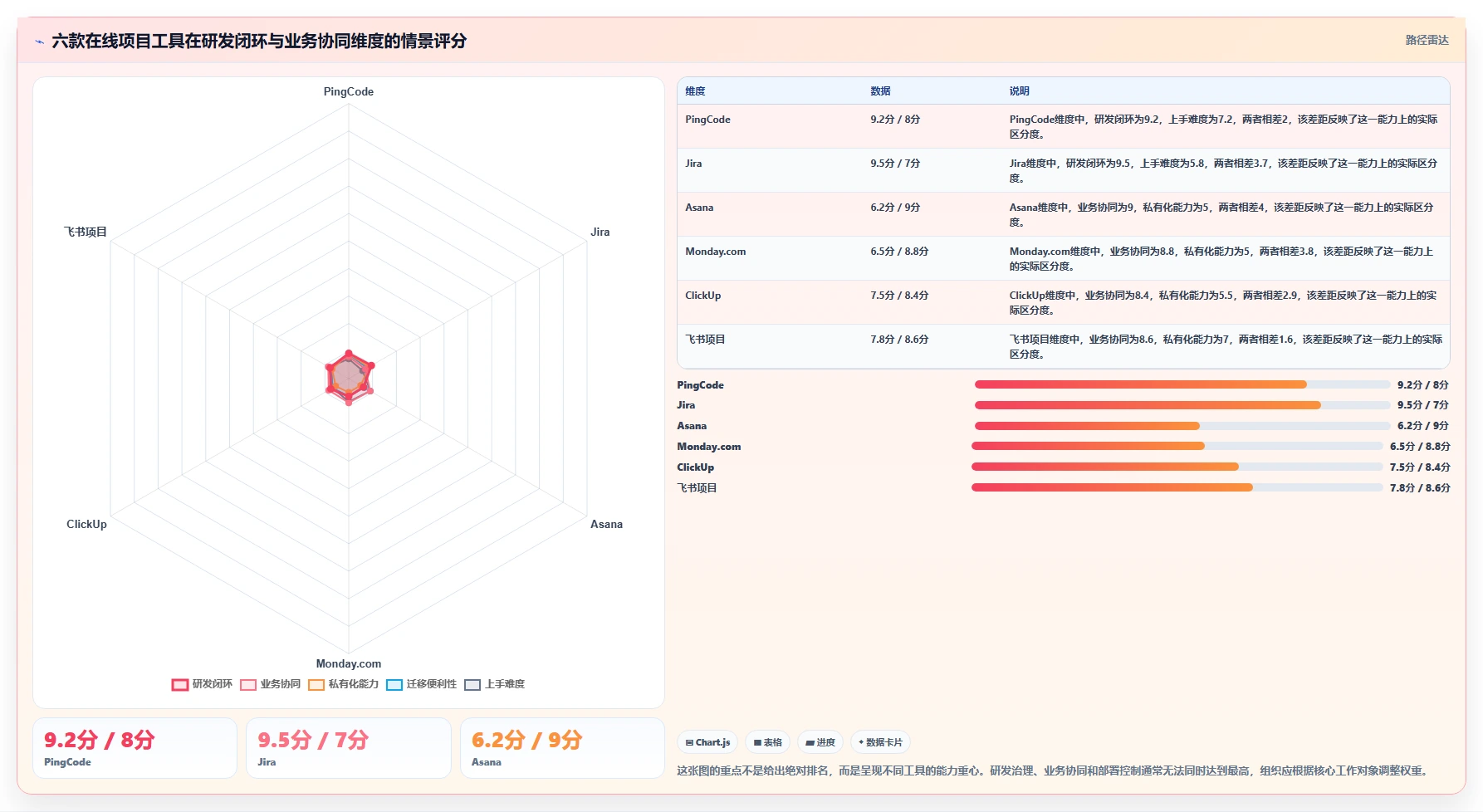Click the PingCode progress bar
Image resolution: width=1483 pixels, height=812 pixels.
click(1182, 384)
